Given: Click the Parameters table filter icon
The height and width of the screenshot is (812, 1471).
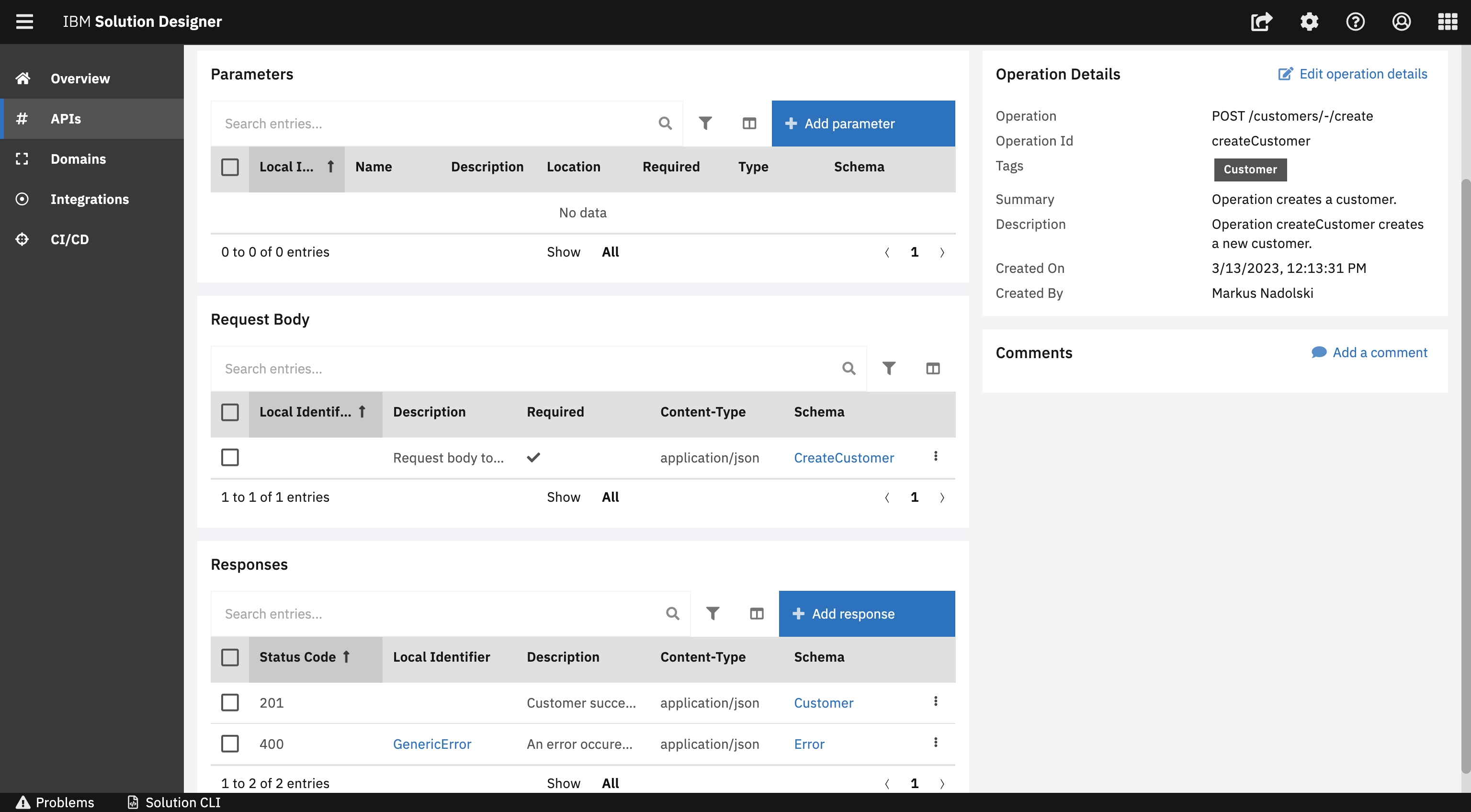Looking at the screenshot, I should coord(705,124).
